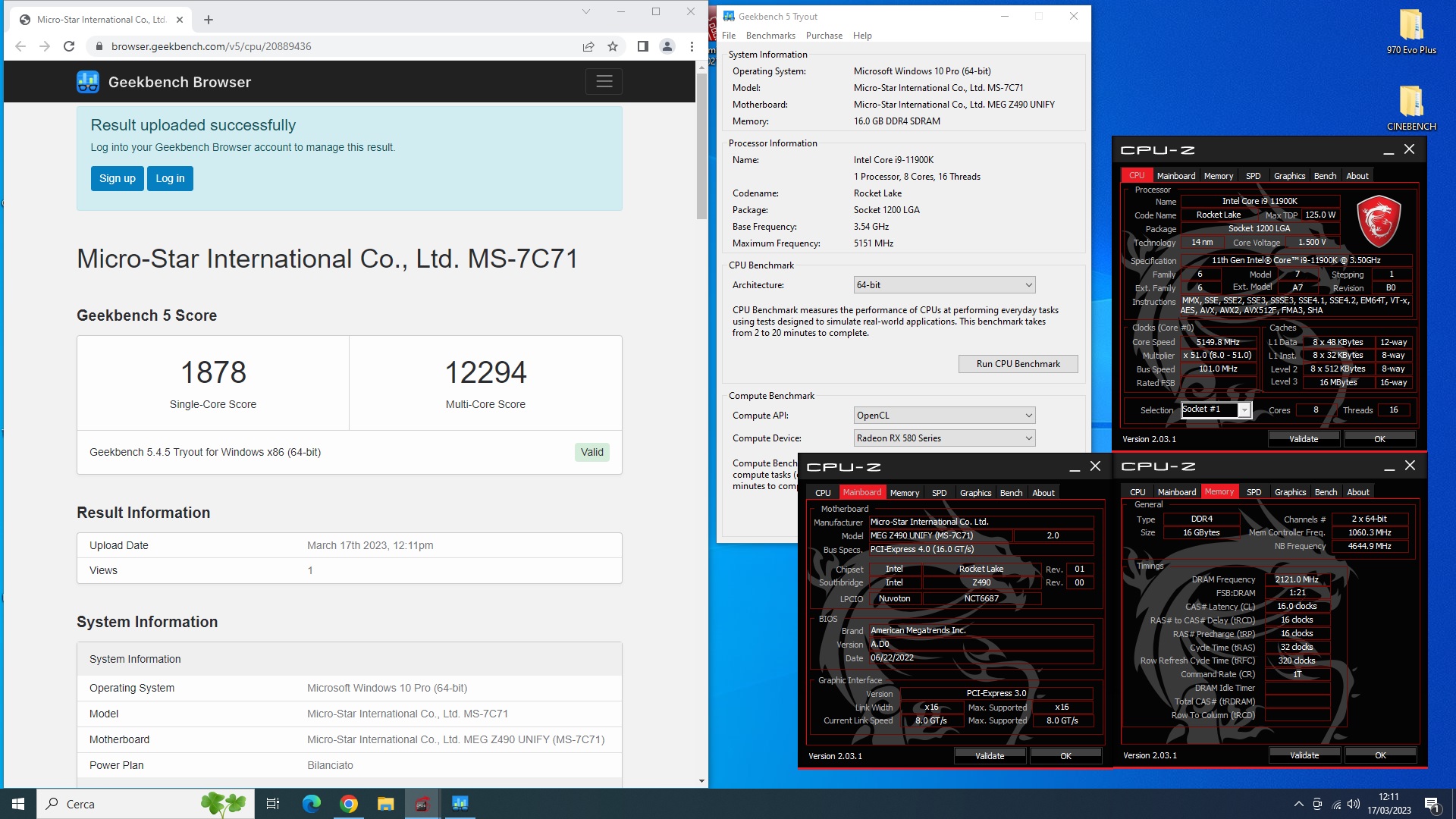This screenshot has height=819, width=1456.
Task: Click the browser page vertical scrollbar
Action: pos(701,146)
